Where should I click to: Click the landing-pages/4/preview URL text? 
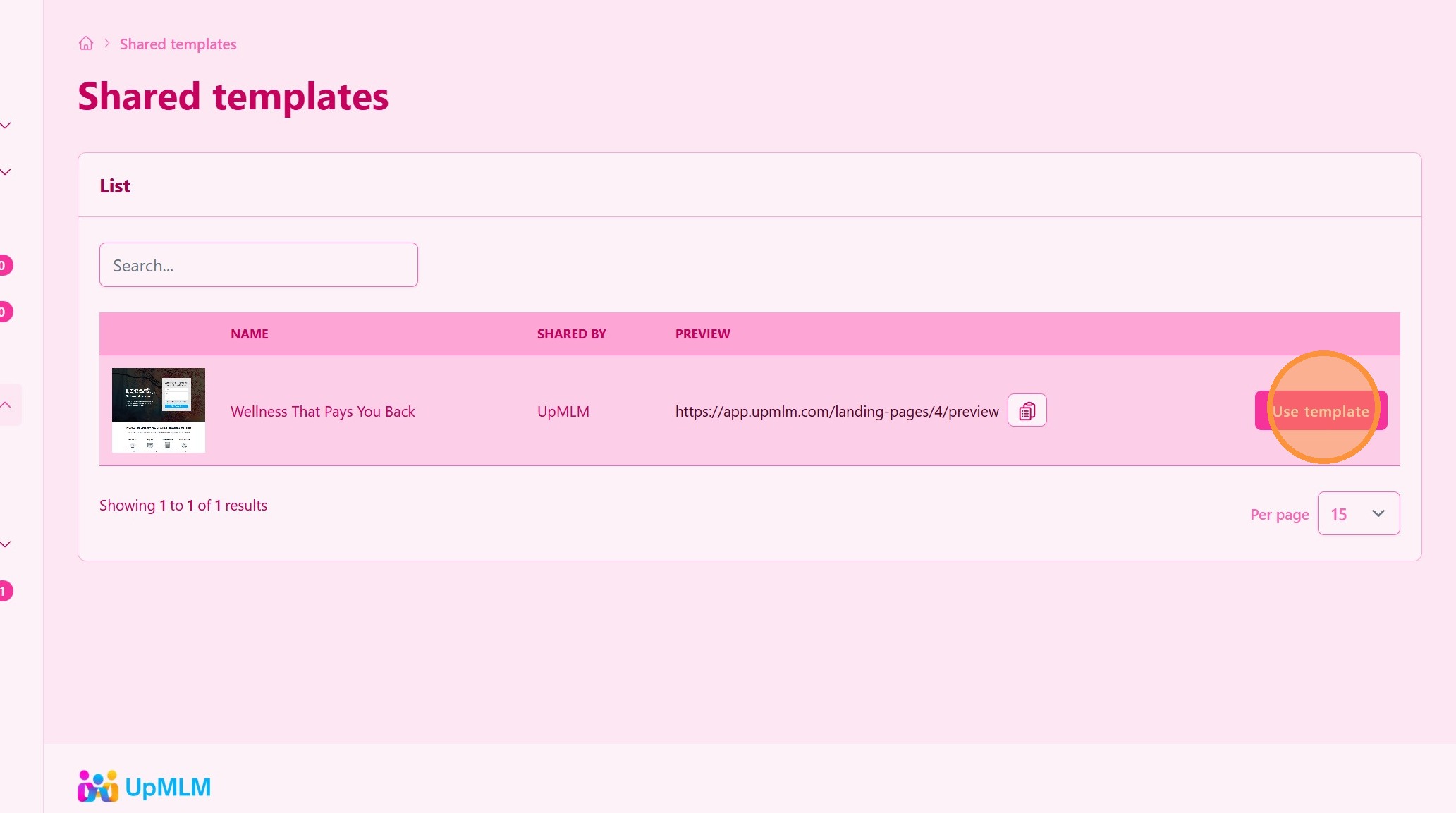pos(837,412)
